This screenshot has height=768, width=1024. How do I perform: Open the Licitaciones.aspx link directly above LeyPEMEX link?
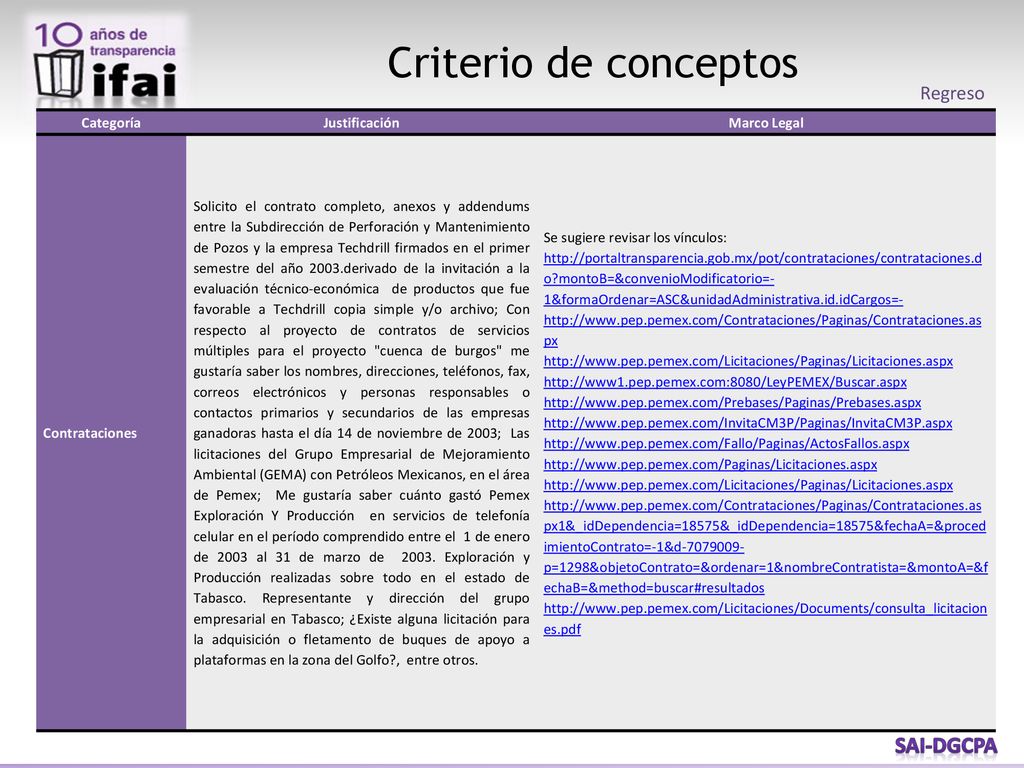[x=748, y=361]
